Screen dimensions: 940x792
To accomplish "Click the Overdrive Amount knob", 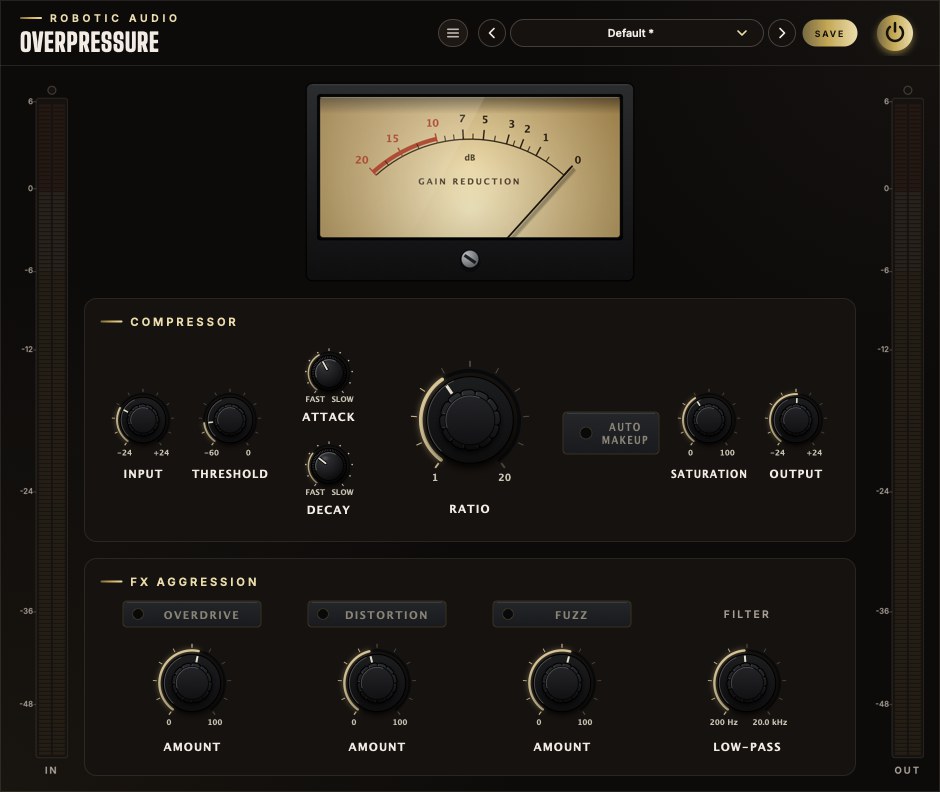I will click(192, 681).
